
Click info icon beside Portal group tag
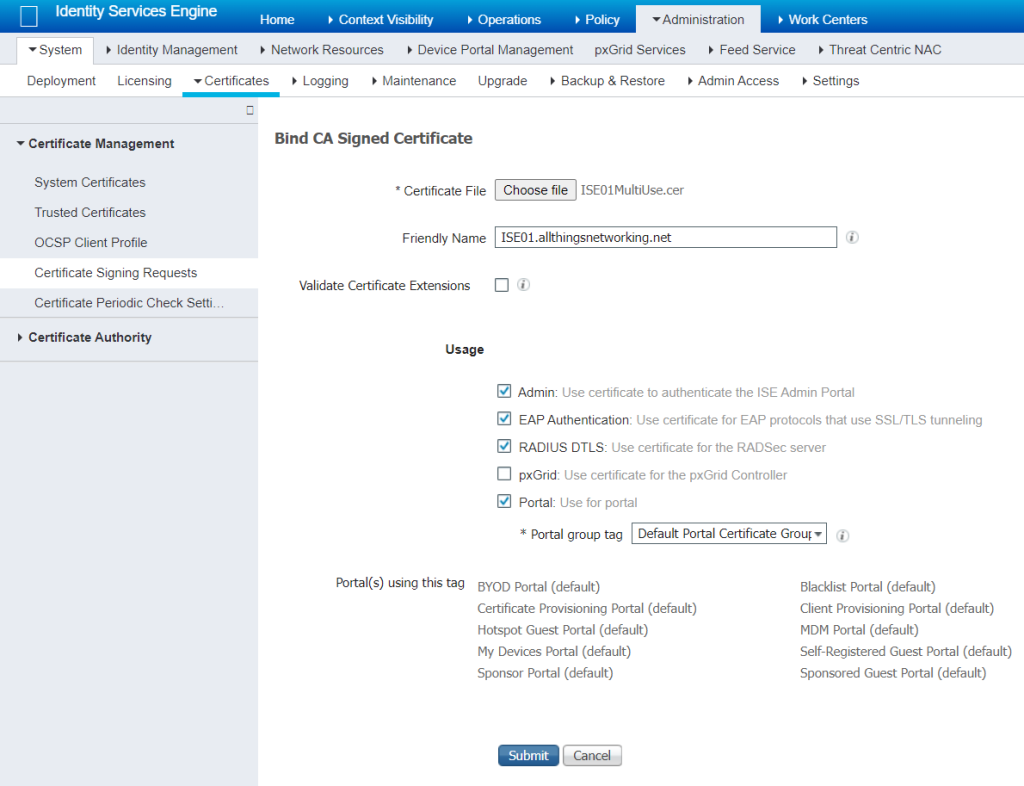click(x=843, y=535)
